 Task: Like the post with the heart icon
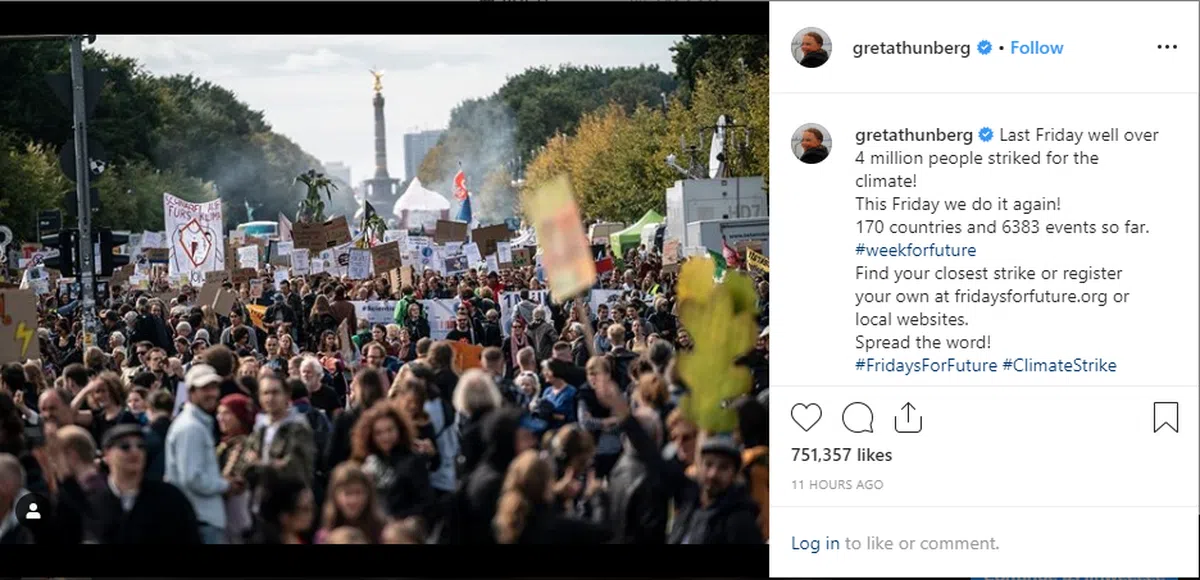[806, 417]
